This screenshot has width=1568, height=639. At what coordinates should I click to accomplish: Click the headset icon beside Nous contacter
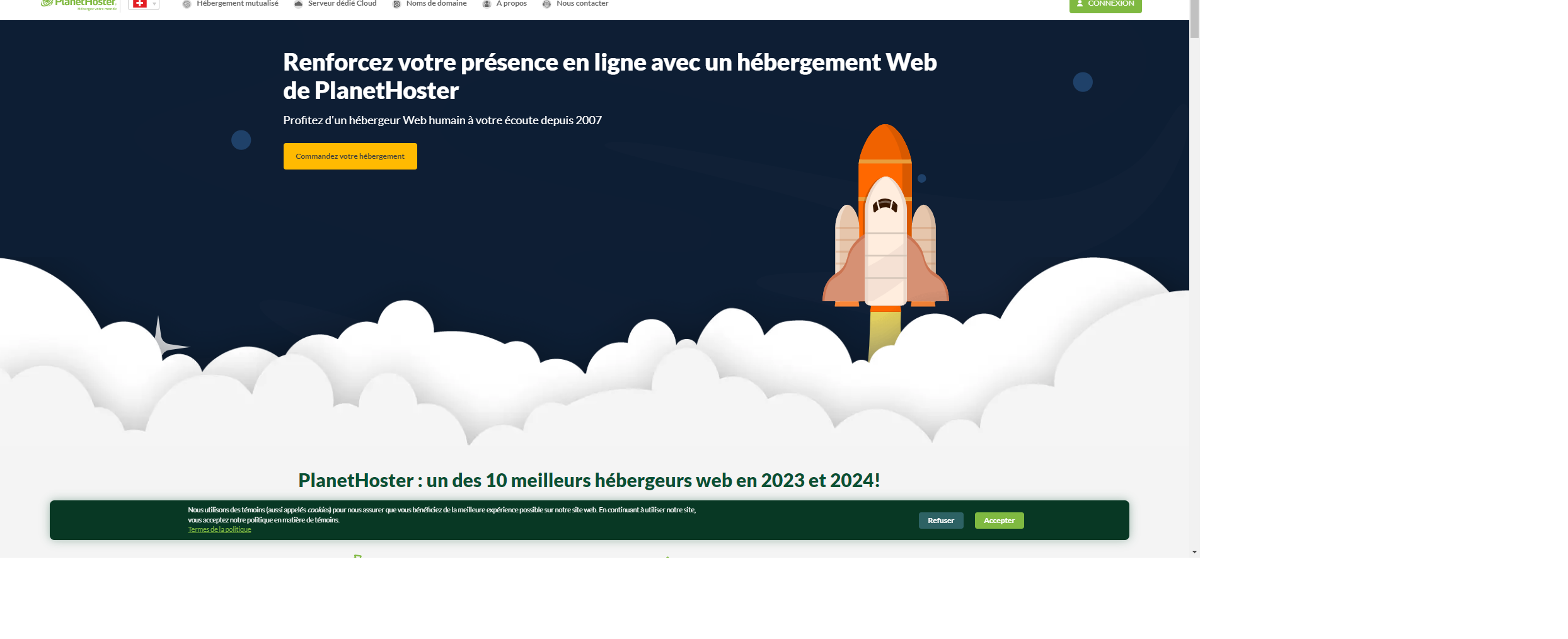[x=547, y=4]
